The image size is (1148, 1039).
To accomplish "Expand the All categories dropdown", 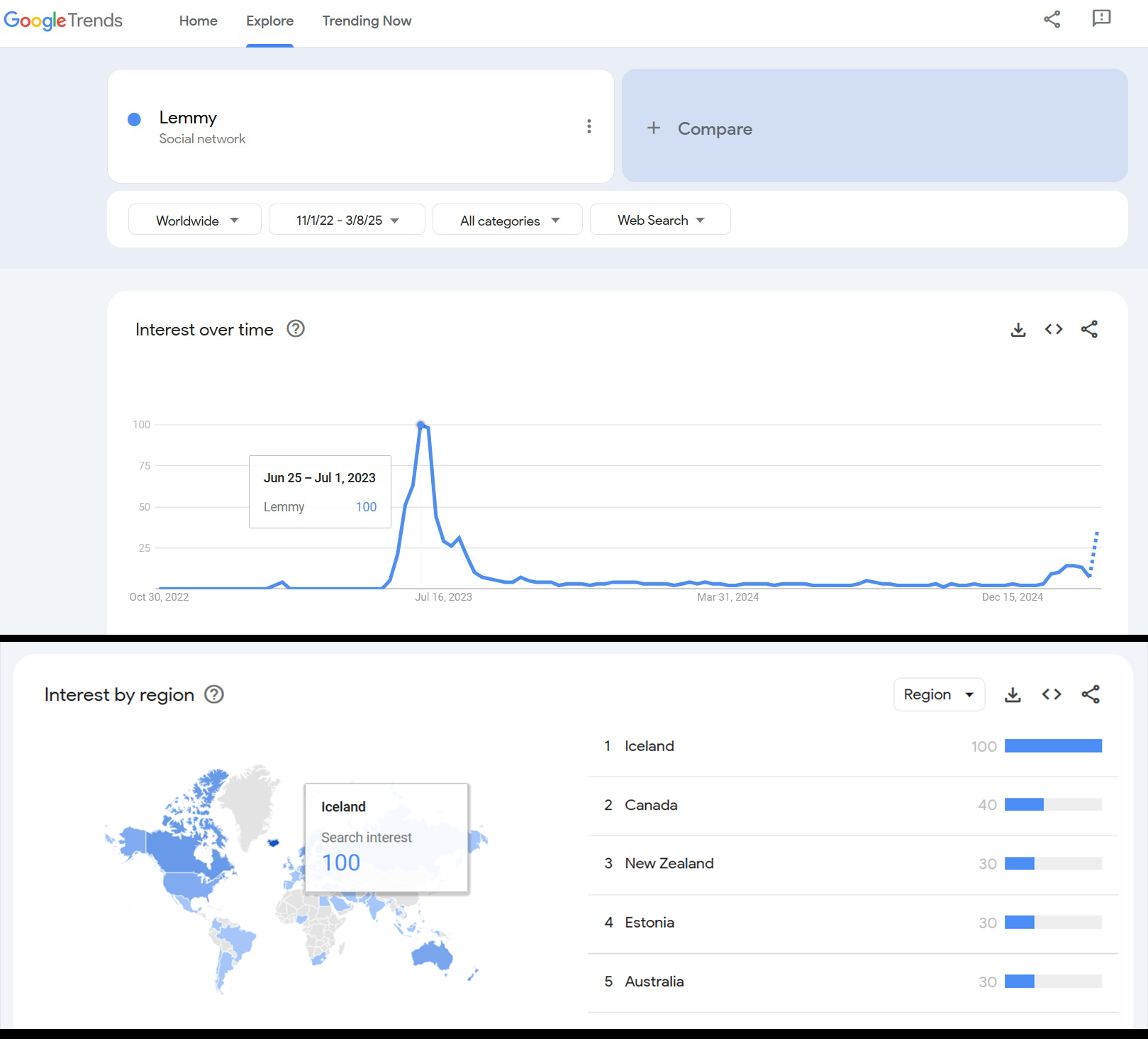I will point(508,221).
